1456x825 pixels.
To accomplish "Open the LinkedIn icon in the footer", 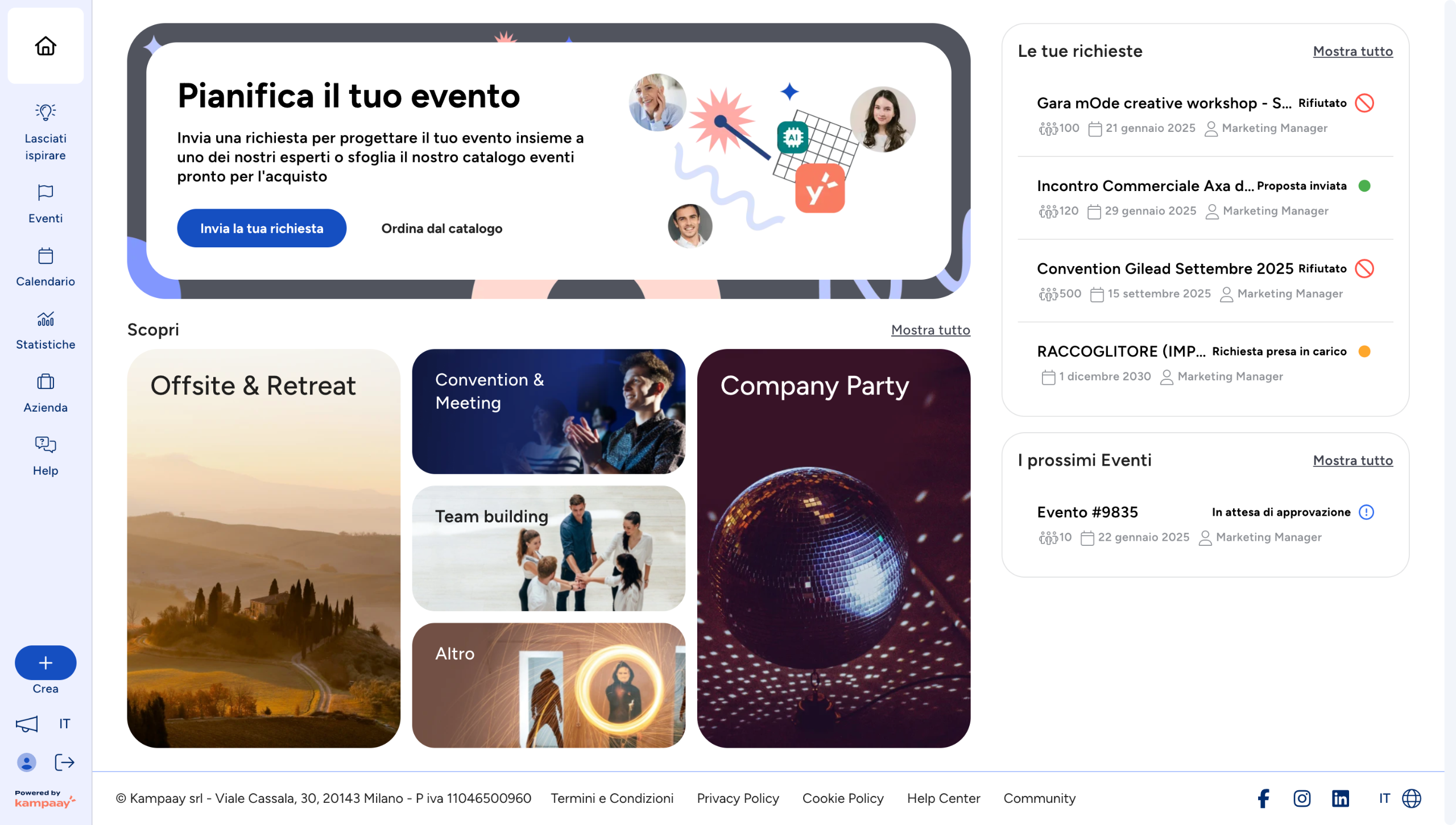I will [x=1340, y=799].
